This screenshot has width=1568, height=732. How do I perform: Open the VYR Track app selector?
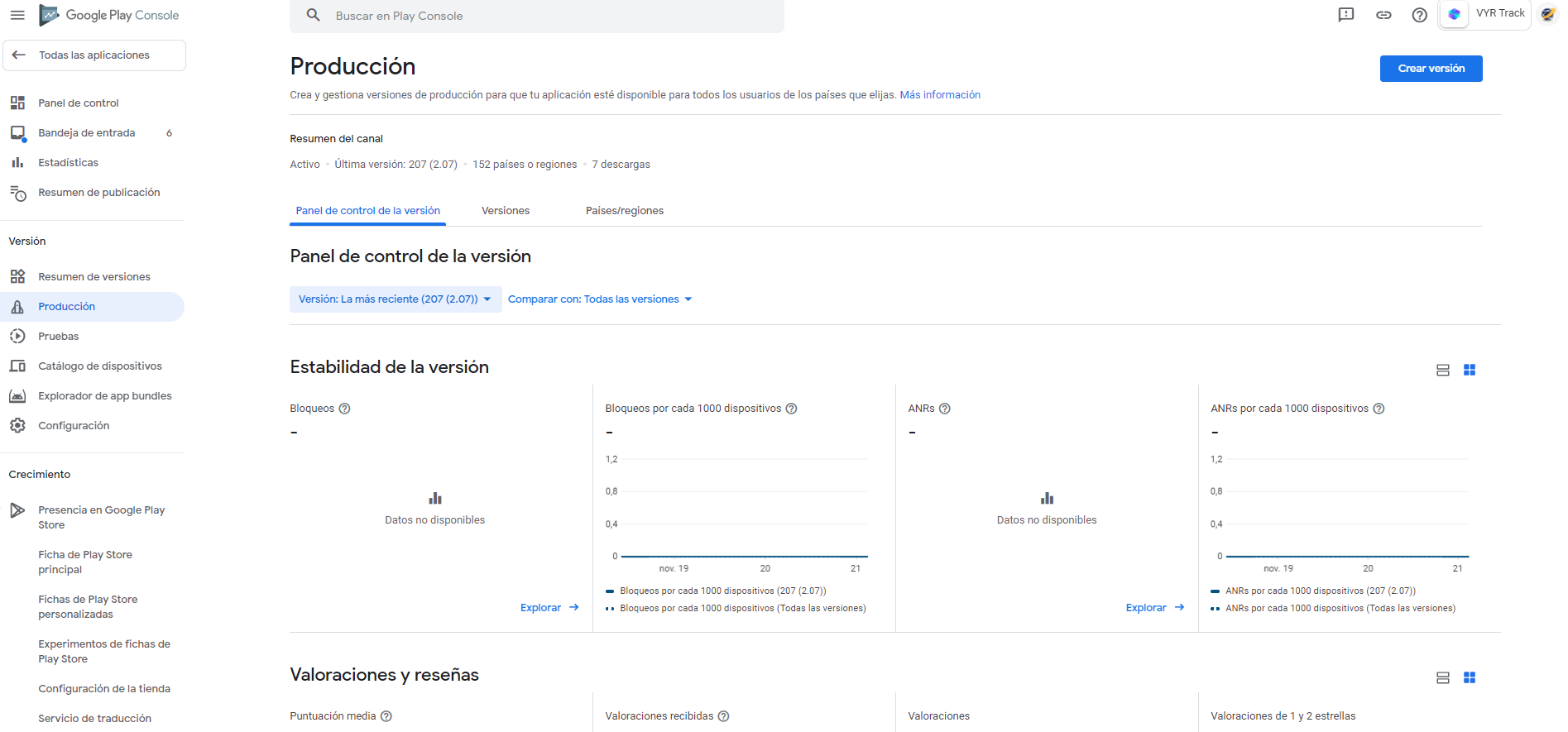1485,15
